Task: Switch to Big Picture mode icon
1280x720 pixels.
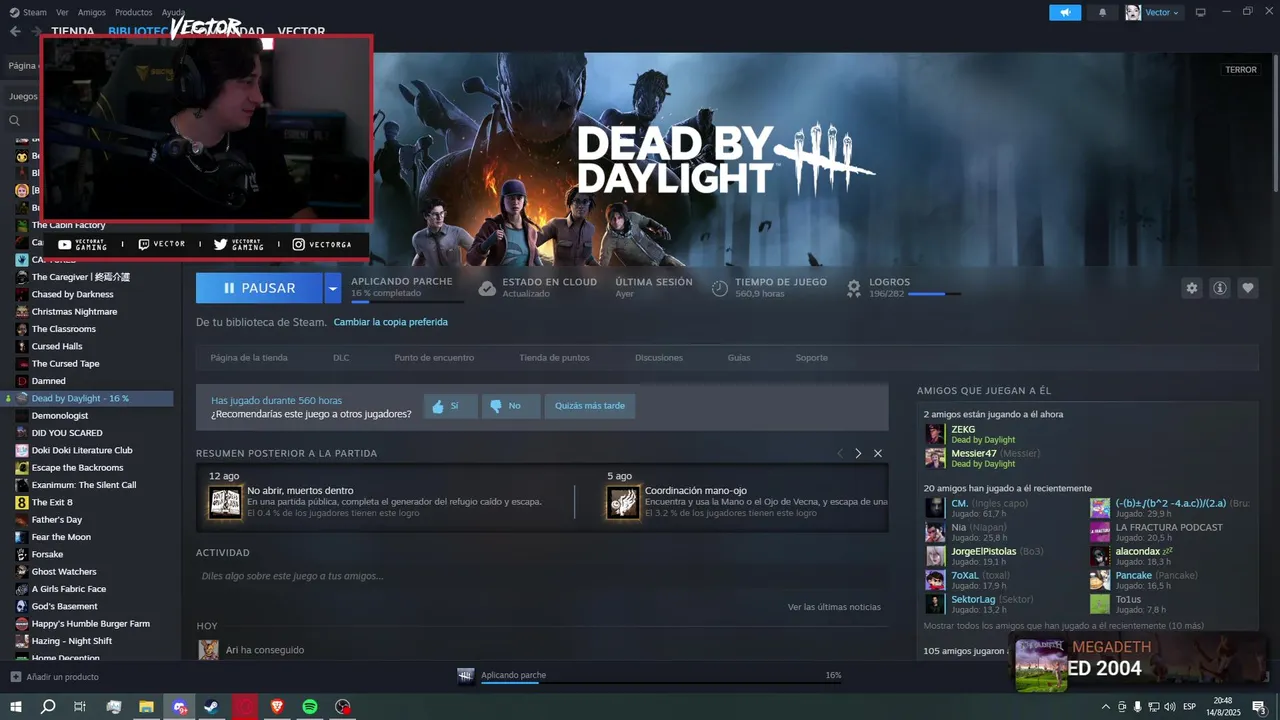Action: 1201,12
